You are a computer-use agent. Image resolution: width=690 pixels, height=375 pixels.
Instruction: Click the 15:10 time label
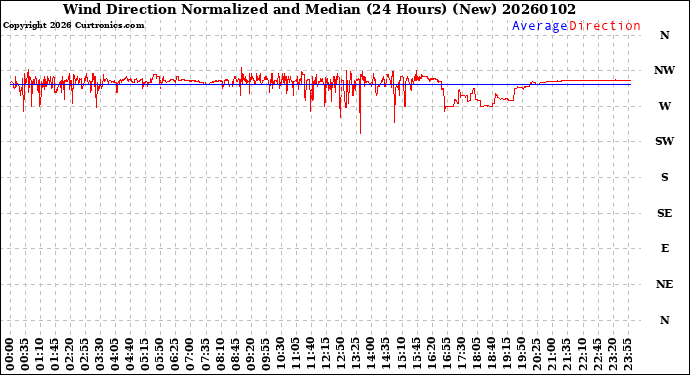400,354
